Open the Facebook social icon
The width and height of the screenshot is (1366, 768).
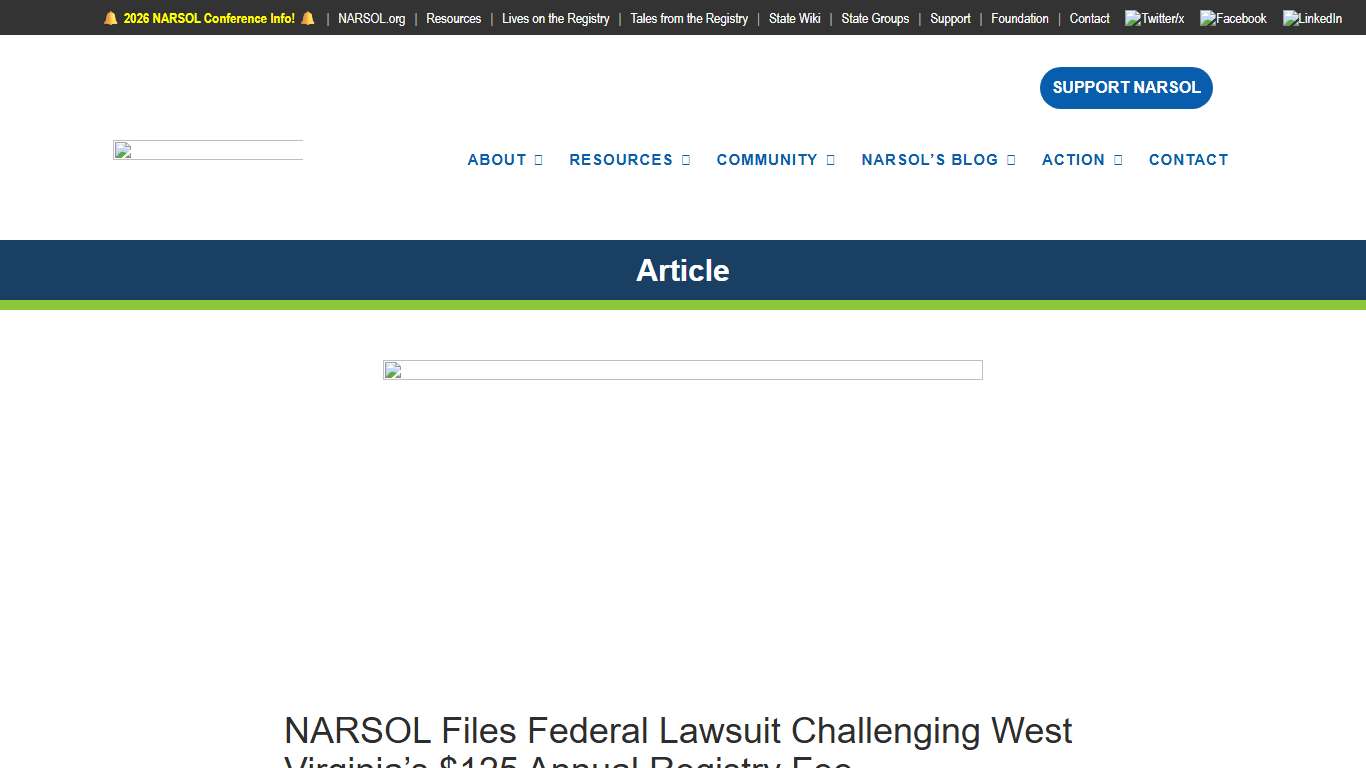1232,18
